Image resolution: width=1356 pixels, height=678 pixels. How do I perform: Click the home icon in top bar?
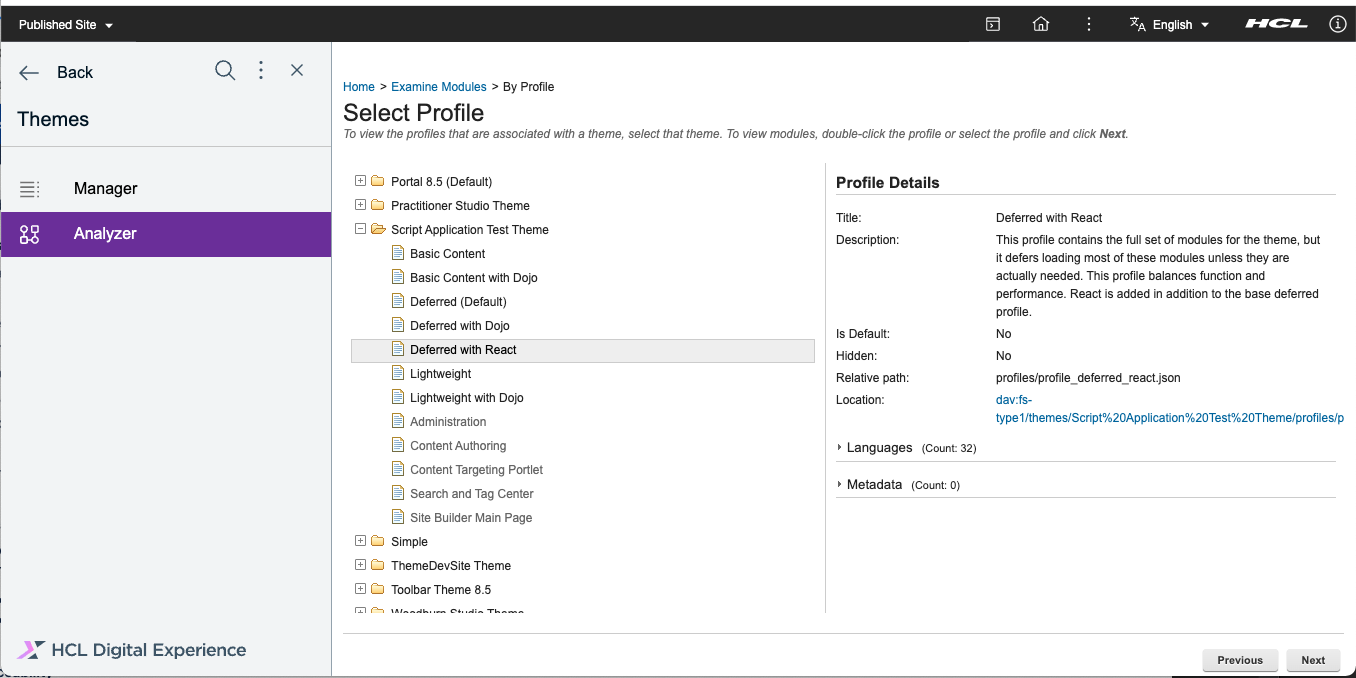pos(1040,24)
